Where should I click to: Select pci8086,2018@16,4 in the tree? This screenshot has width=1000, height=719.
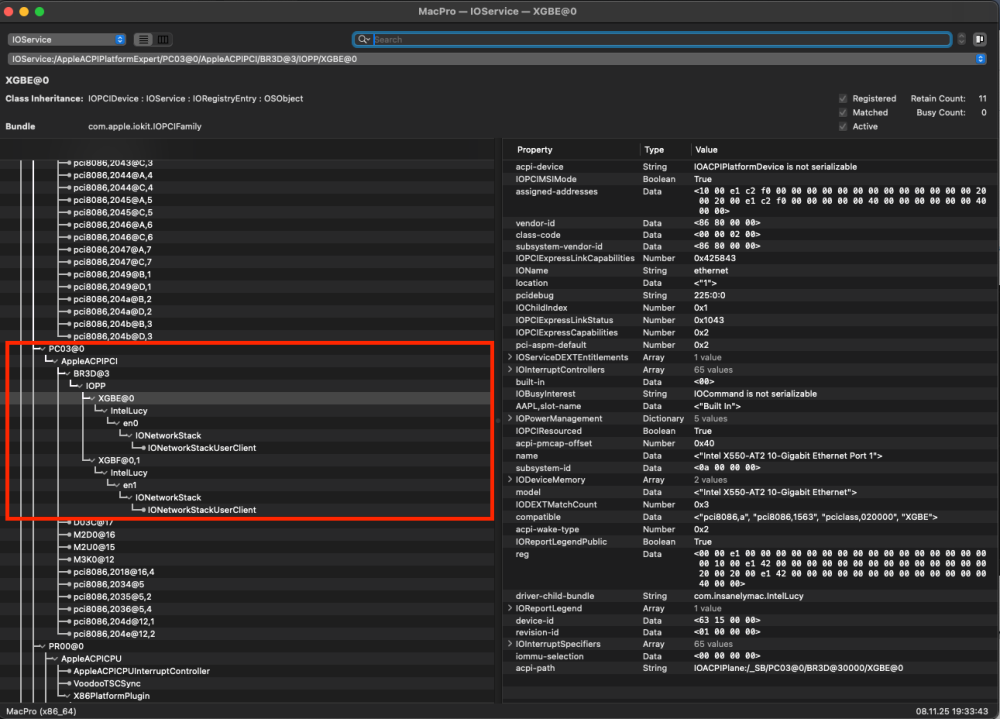pyautogui.click(x=114, y=572)
